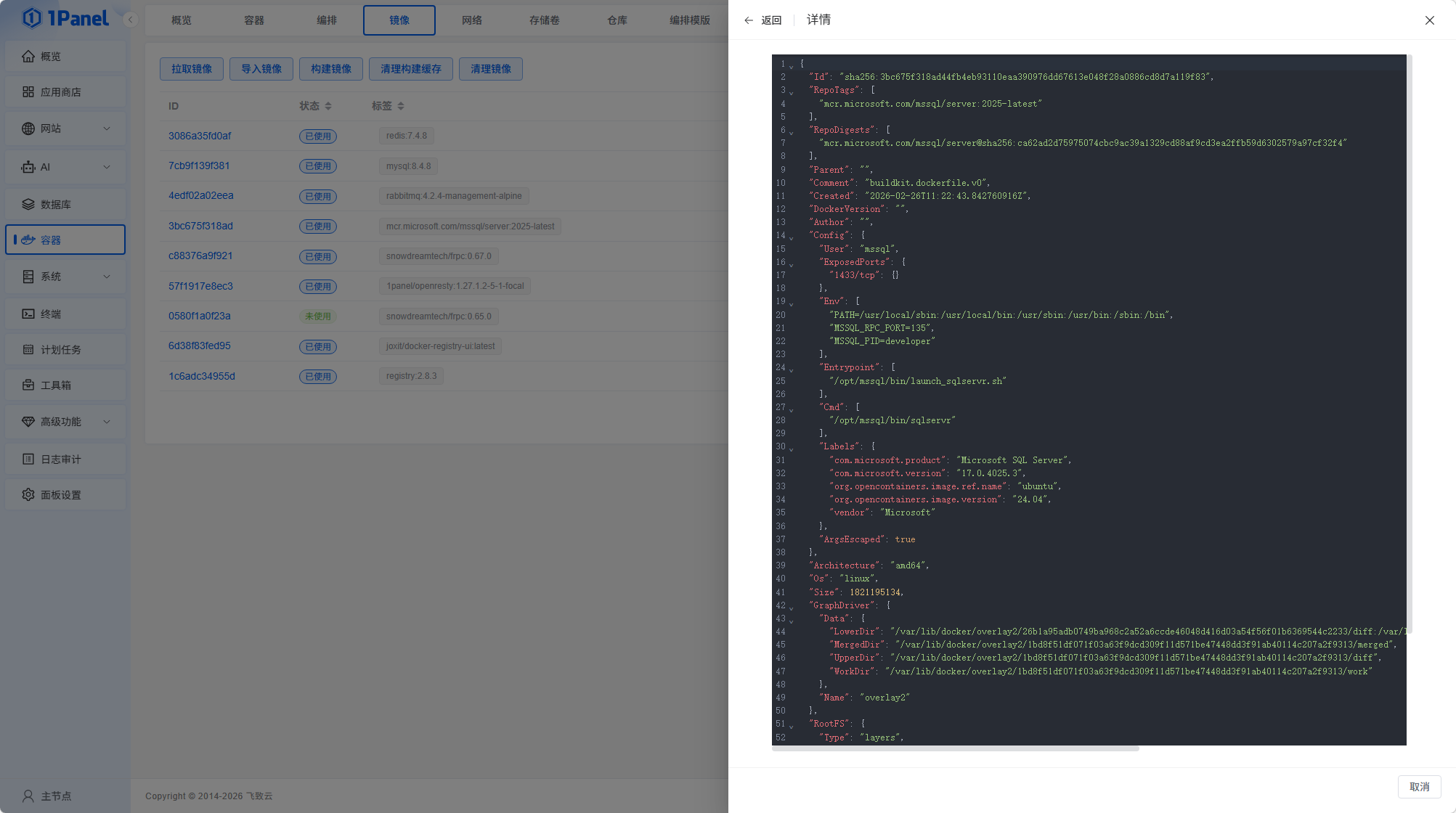The width and height of the screenshot is (1456, 813).
Task: Click the 终端 terminal sidebar icon
Action: pyautogui.click(x=28, y=314)
